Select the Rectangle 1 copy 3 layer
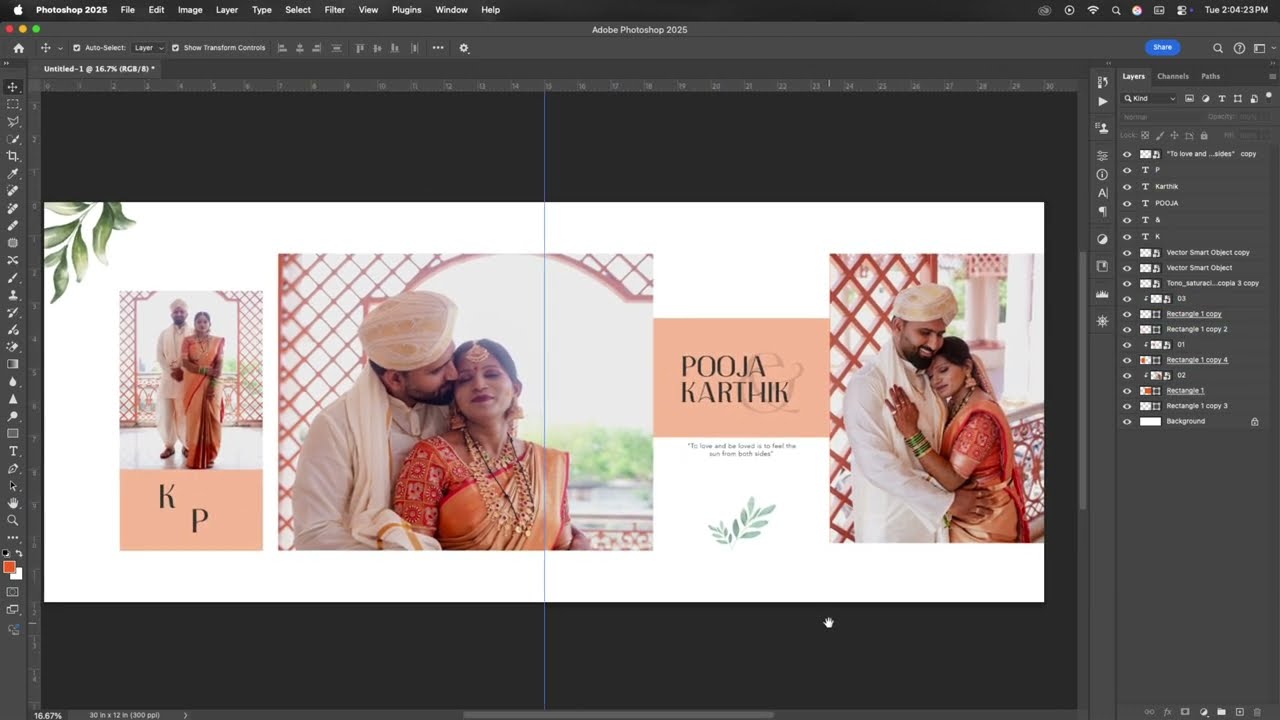Viewport: 1280px width, 720px height. point(1196,406)
